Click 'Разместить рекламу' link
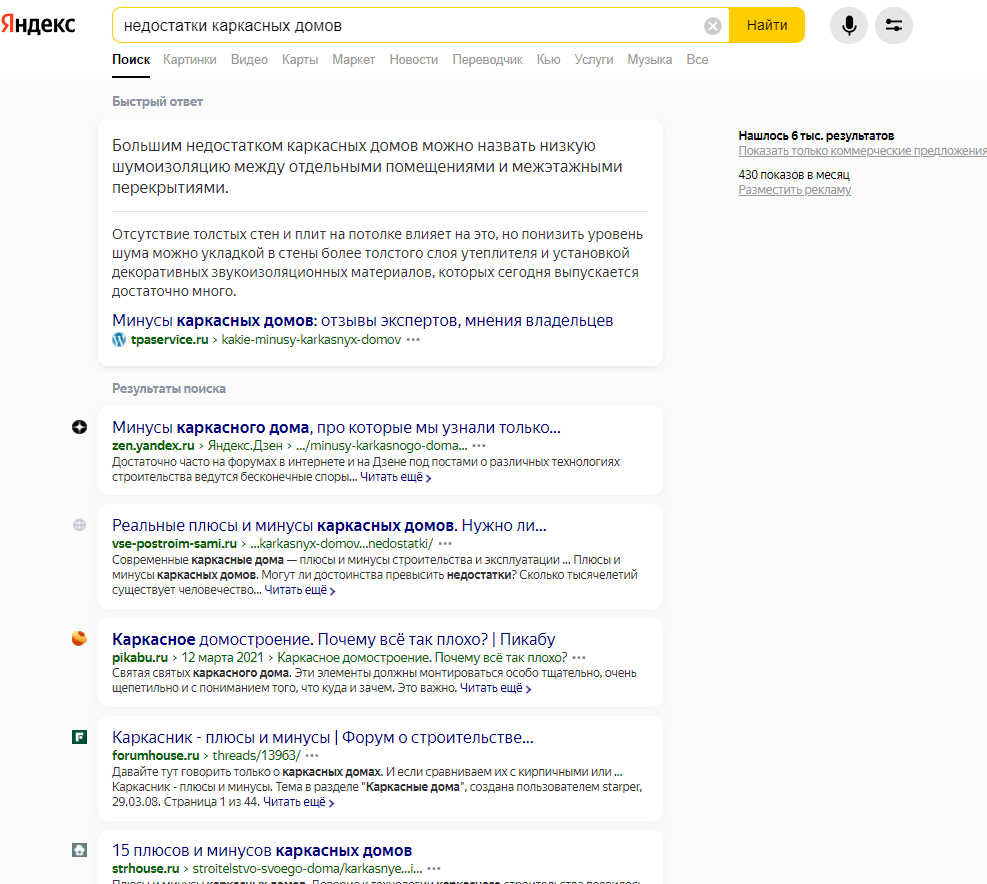 coord(794,190)
